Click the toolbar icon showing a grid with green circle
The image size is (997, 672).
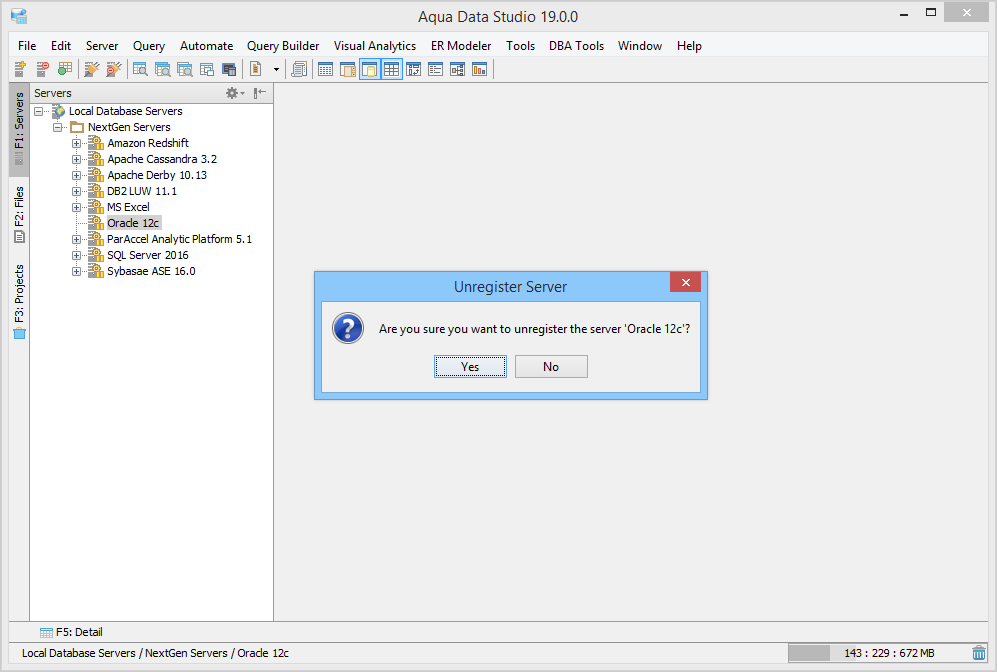click(65, 69)
